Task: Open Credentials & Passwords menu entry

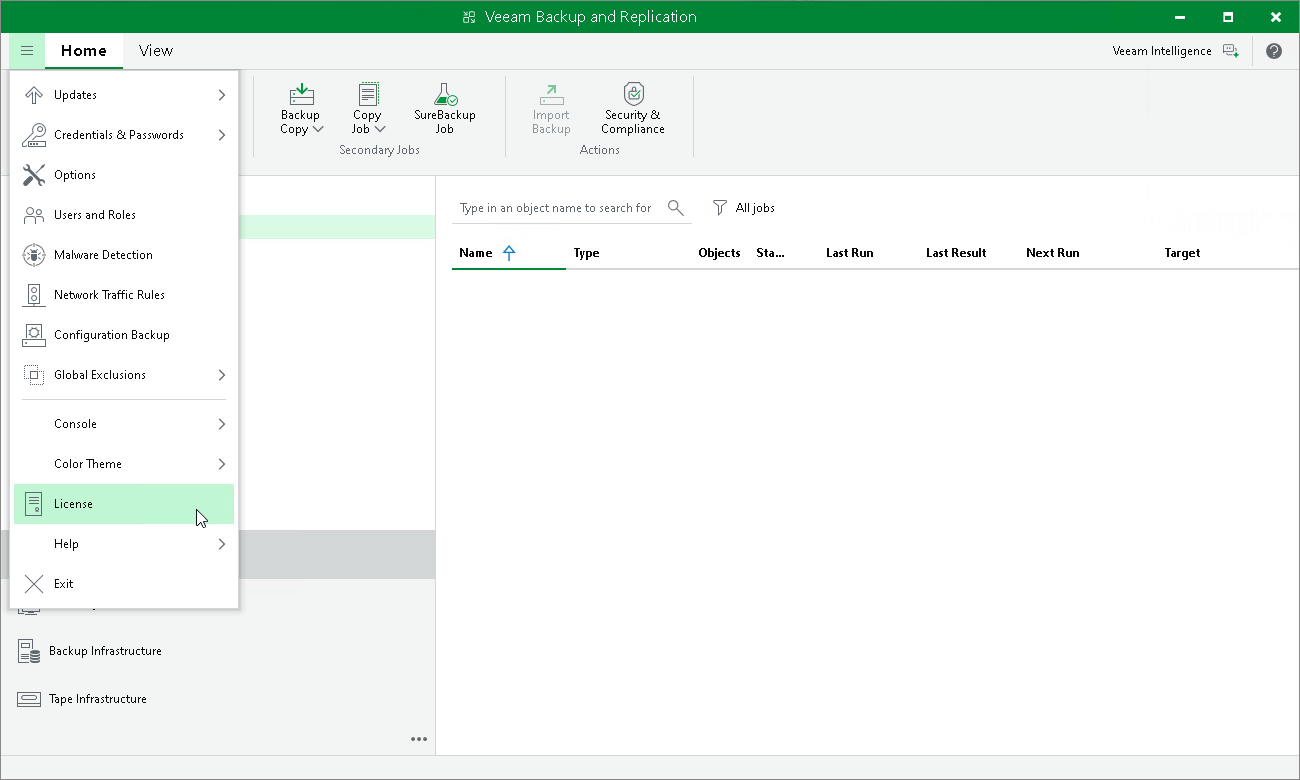Action: coord(124,135)
